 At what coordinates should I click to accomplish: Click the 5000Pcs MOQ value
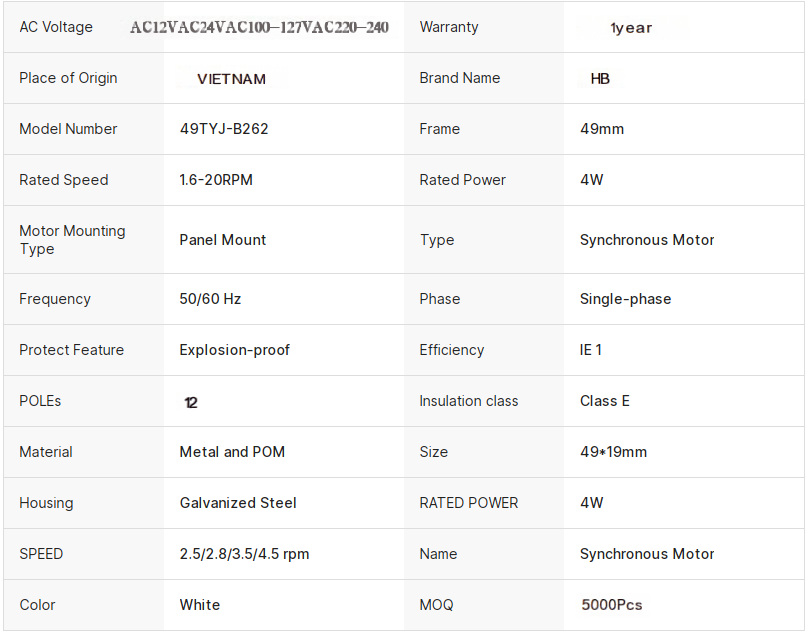click(x=612, y=605)
